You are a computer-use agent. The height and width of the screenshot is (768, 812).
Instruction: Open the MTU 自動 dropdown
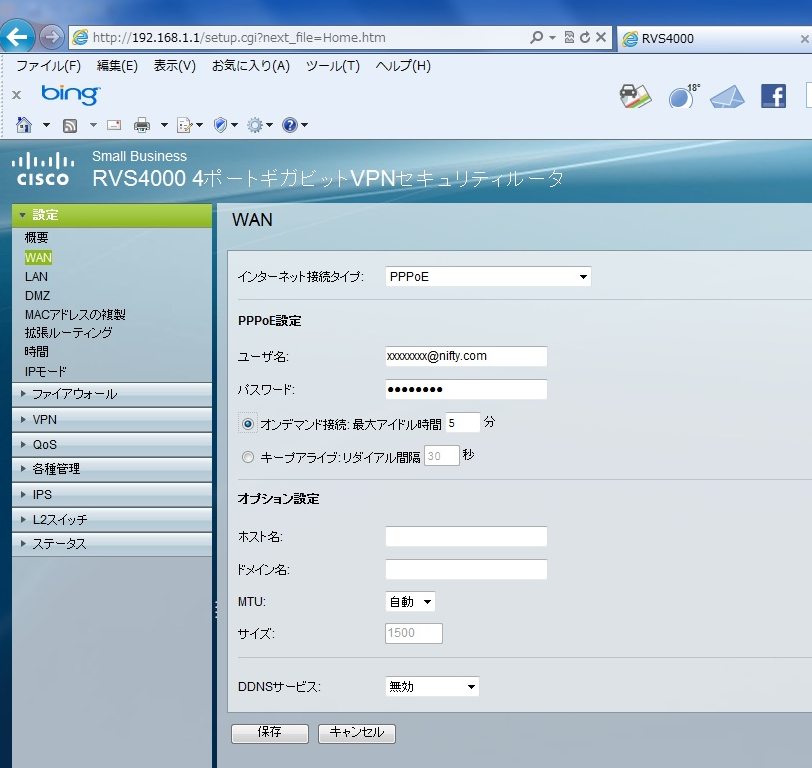410,602
